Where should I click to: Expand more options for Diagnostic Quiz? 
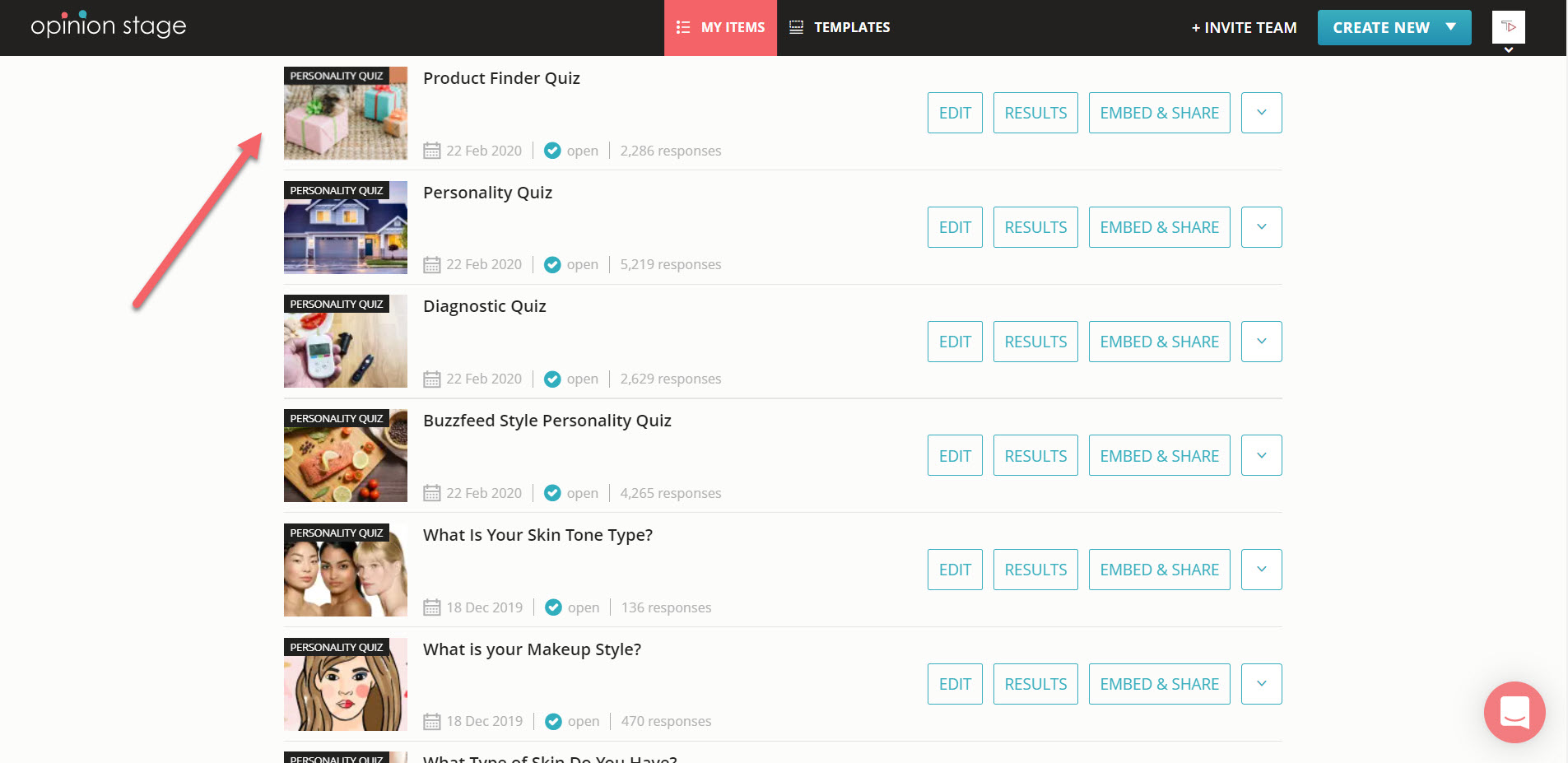tap(1262, 342)
